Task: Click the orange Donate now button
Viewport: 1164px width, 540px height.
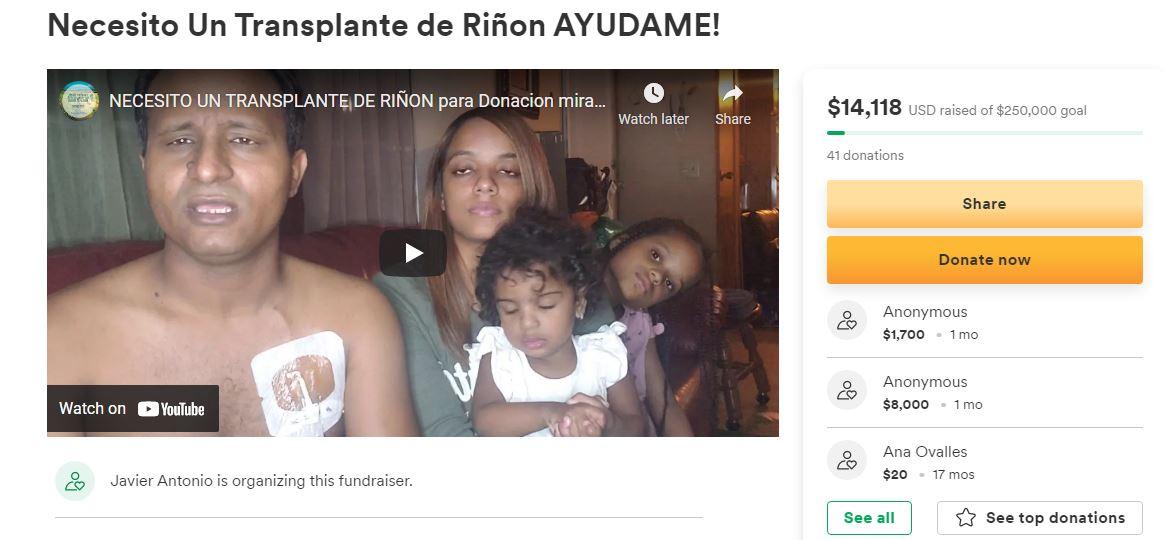Action: tap(984, 260)
